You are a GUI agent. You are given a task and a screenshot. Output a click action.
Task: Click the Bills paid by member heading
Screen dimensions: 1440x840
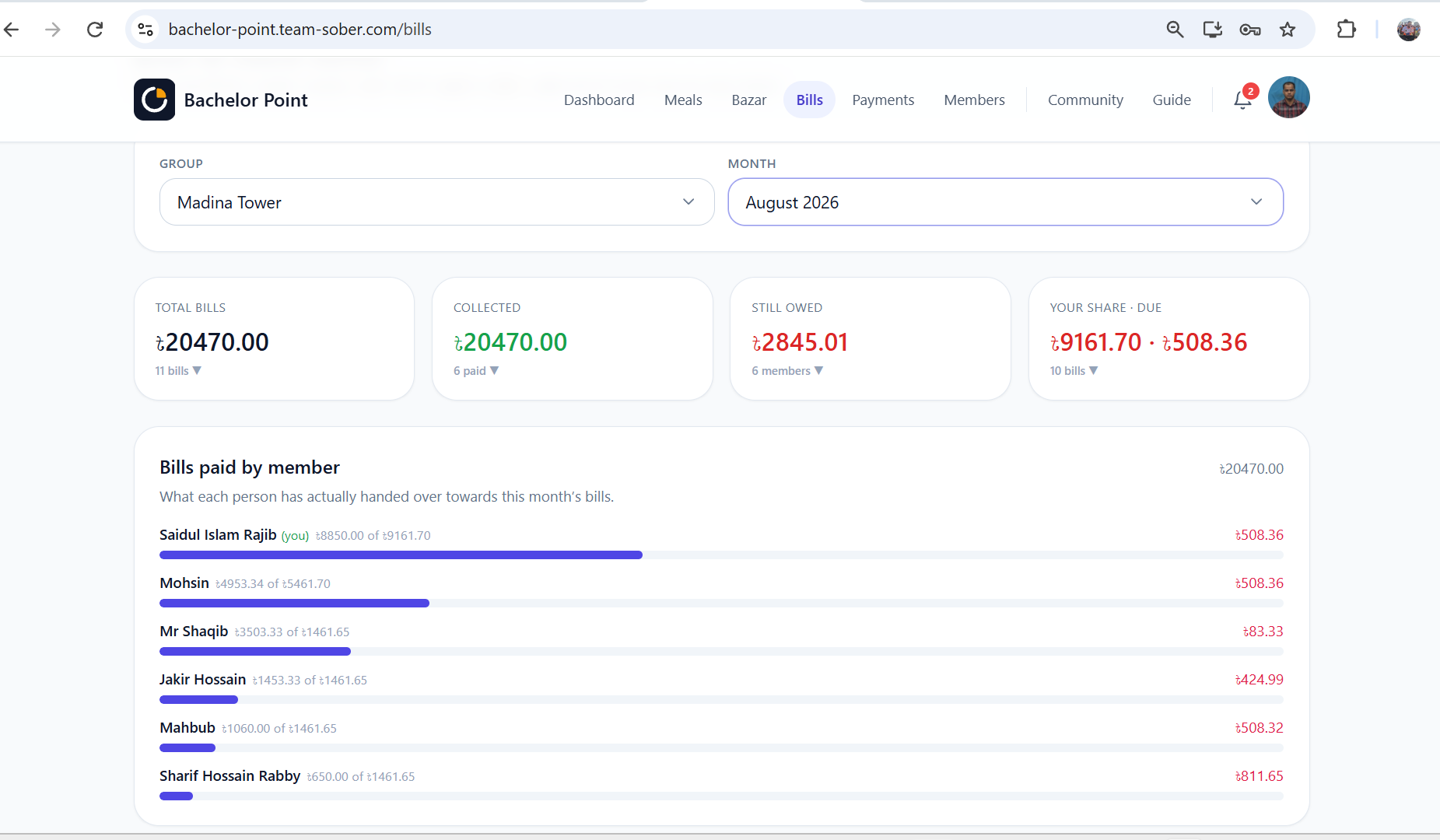(x=250, y=467)
